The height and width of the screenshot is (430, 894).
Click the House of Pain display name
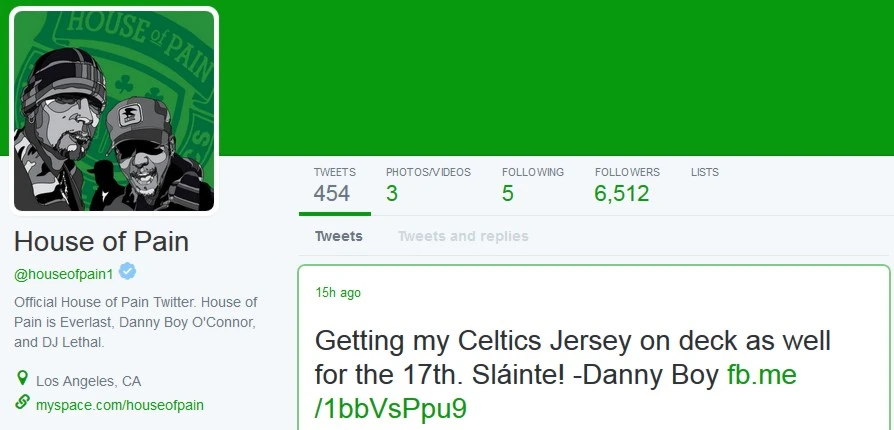click(101, 241)
